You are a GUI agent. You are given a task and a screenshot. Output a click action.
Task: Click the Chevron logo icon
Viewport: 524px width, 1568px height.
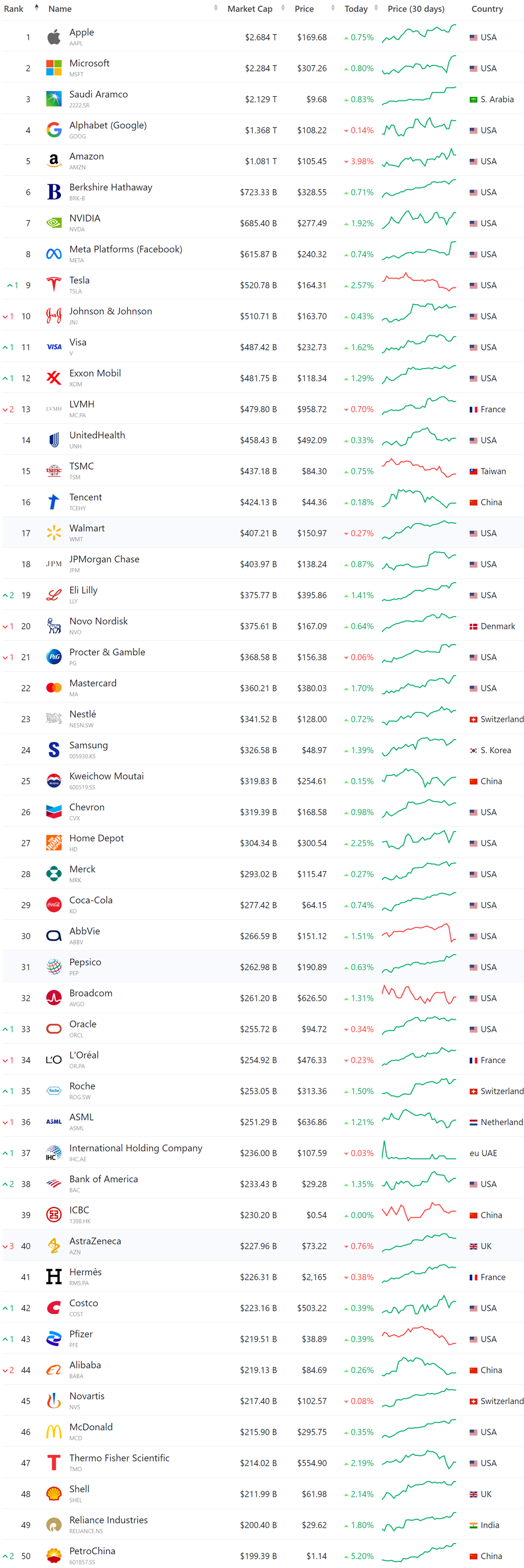(x=54, y=812)
